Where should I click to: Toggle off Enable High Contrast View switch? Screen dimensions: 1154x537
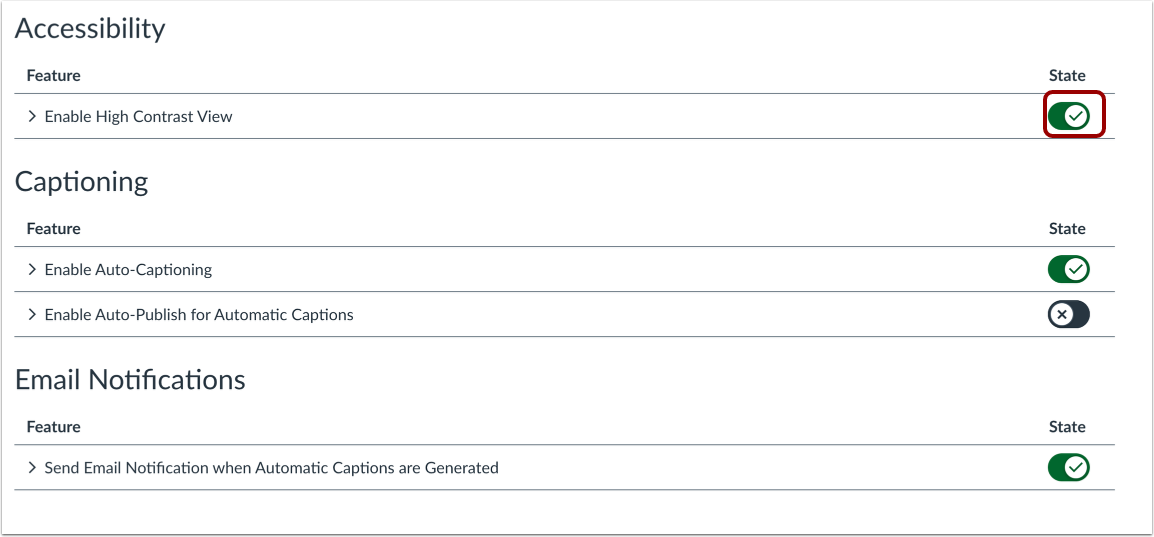[1068, 117]
